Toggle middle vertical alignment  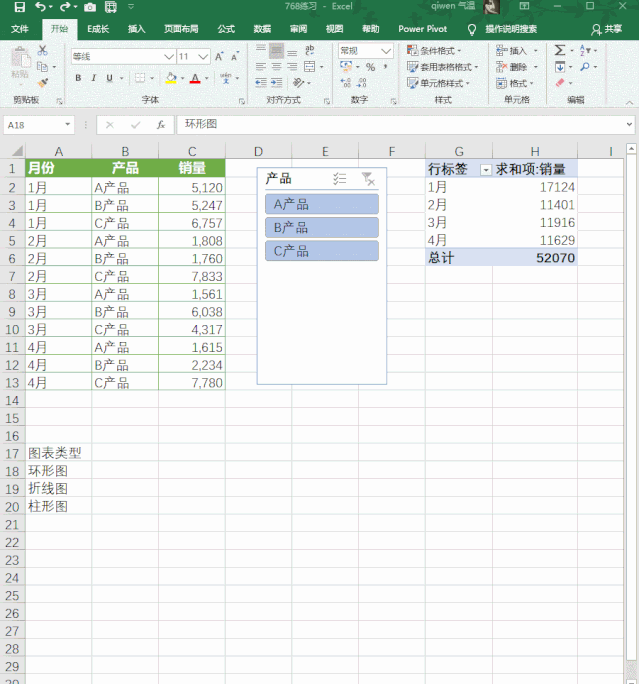click(276, 51)
